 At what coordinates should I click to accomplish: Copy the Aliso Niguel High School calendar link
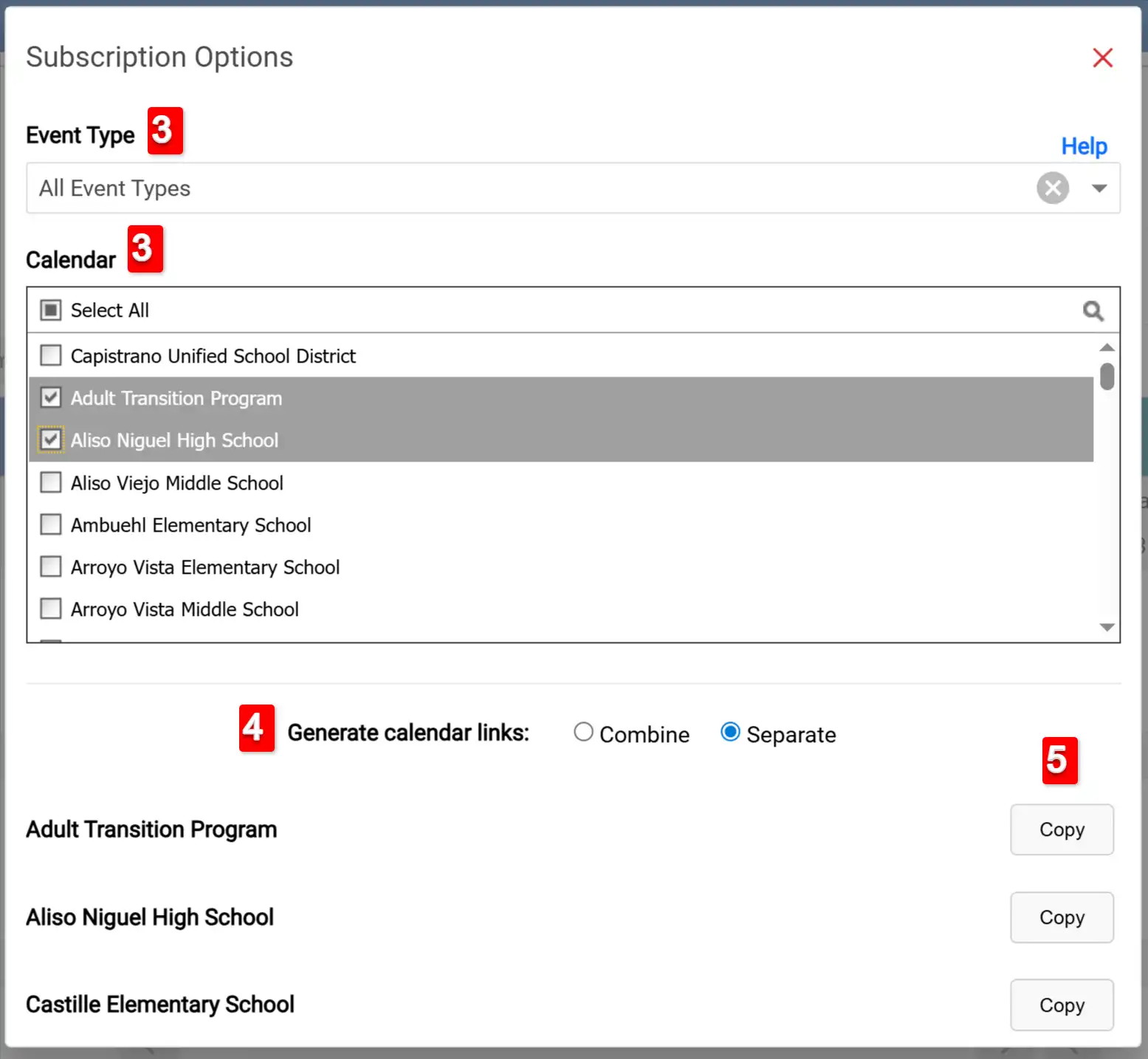click(x=1062, y=917)
